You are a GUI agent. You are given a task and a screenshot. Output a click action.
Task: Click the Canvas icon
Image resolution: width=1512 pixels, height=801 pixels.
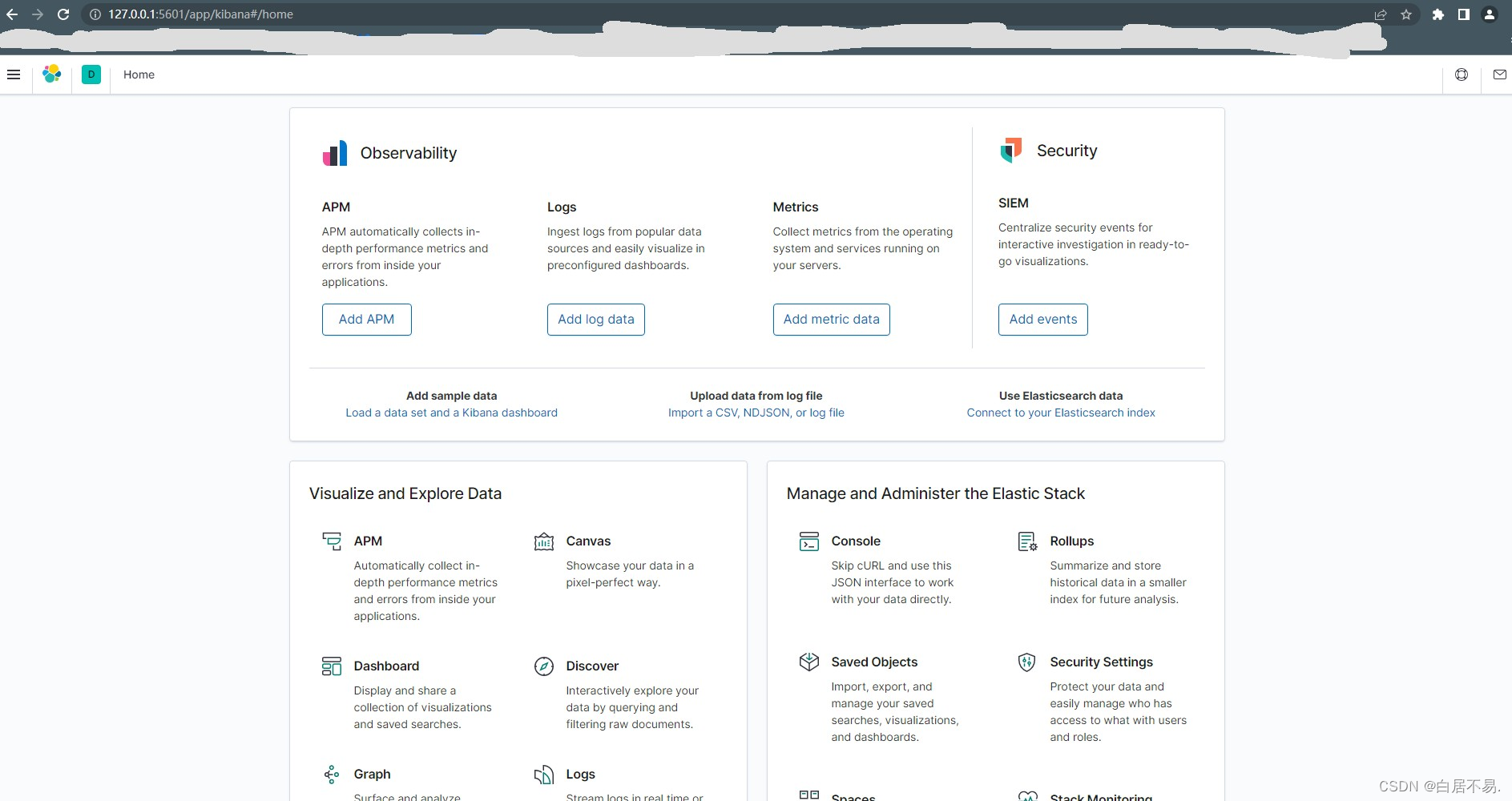[x=544, y=541]
